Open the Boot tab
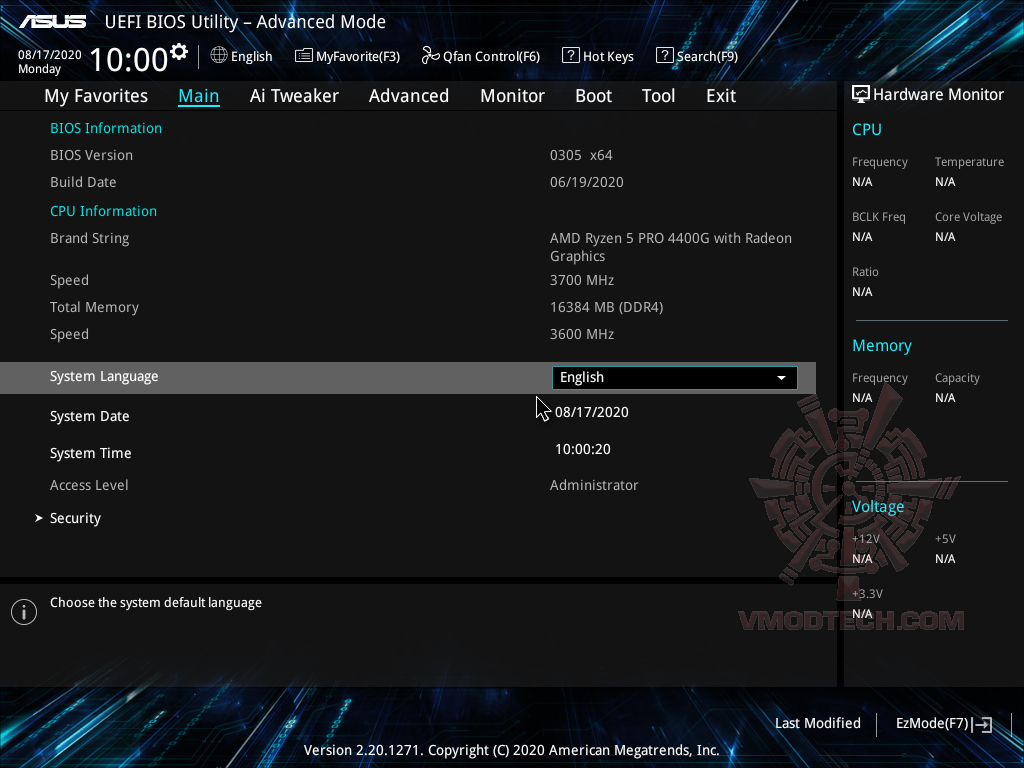 coord(593,95)
